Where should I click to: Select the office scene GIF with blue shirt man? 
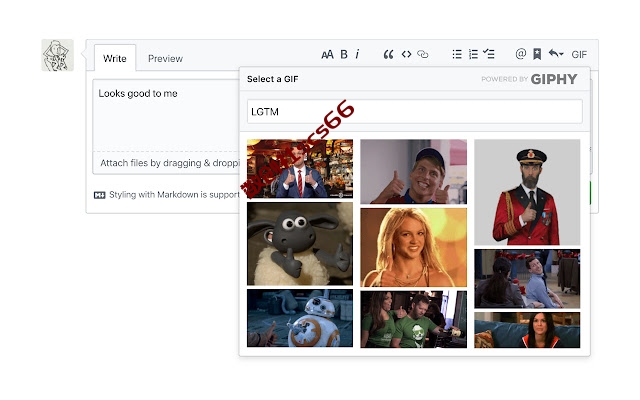527,279
